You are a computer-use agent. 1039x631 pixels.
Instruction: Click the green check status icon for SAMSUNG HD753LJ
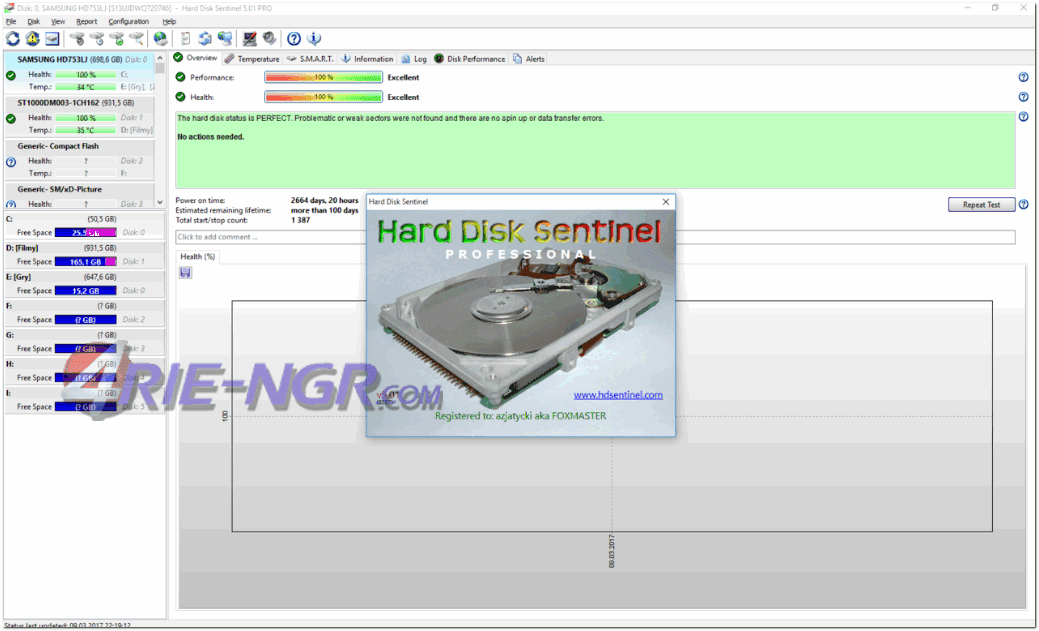tap(11, 76)
